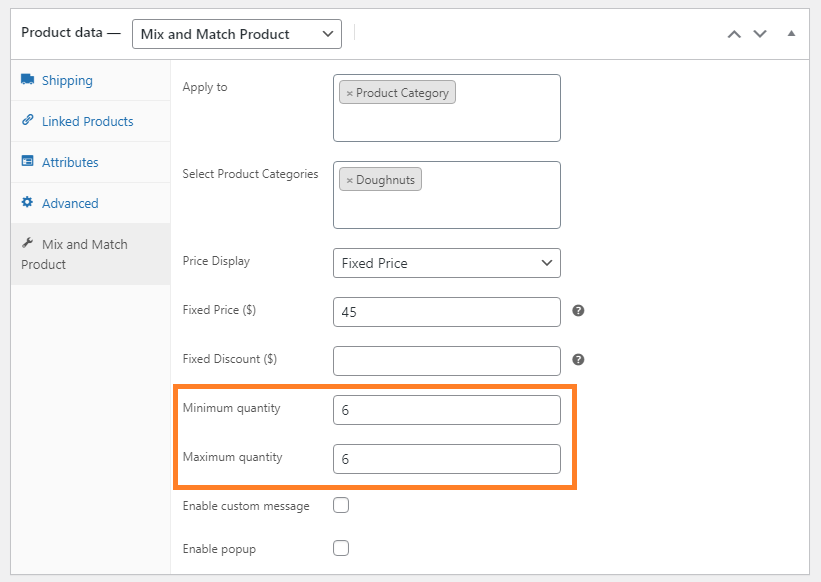The image size is (821, 582).
Task: Click the Advanced gear icon
Action: point(27,202)
